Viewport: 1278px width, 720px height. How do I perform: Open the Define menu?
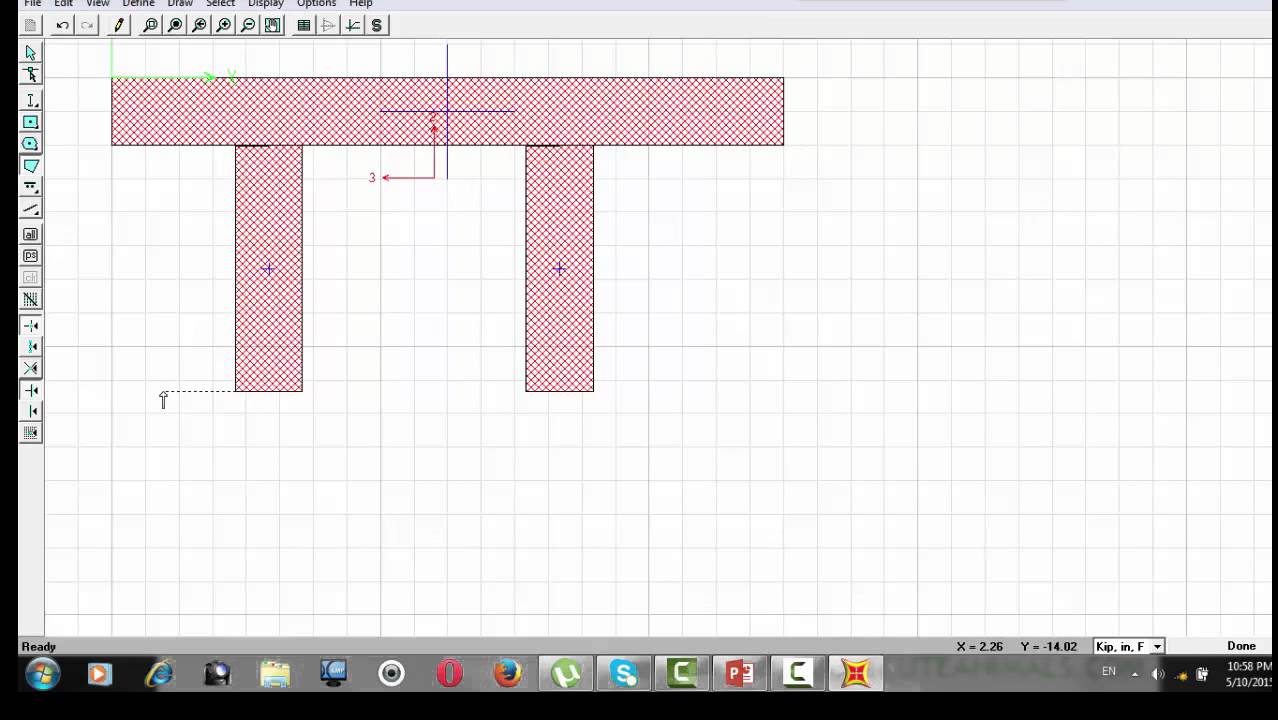click(138, 4)
